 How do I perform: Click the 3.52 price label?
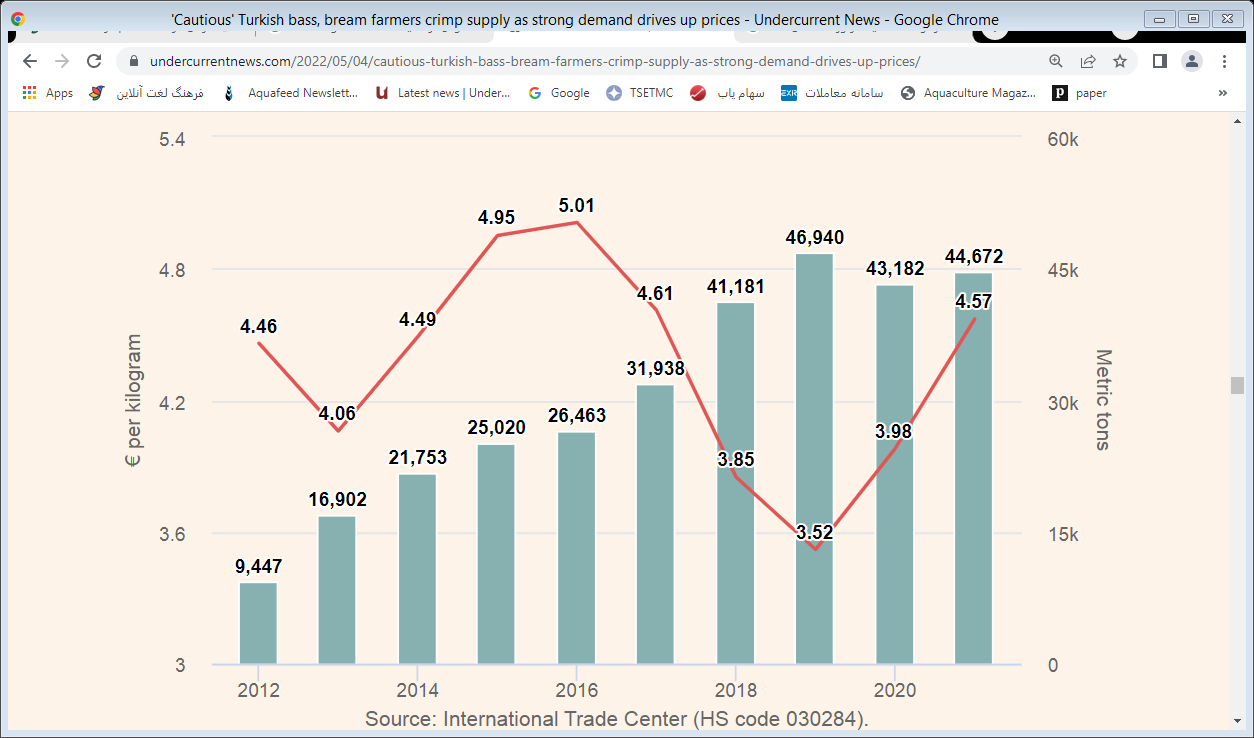coord(814,533)
